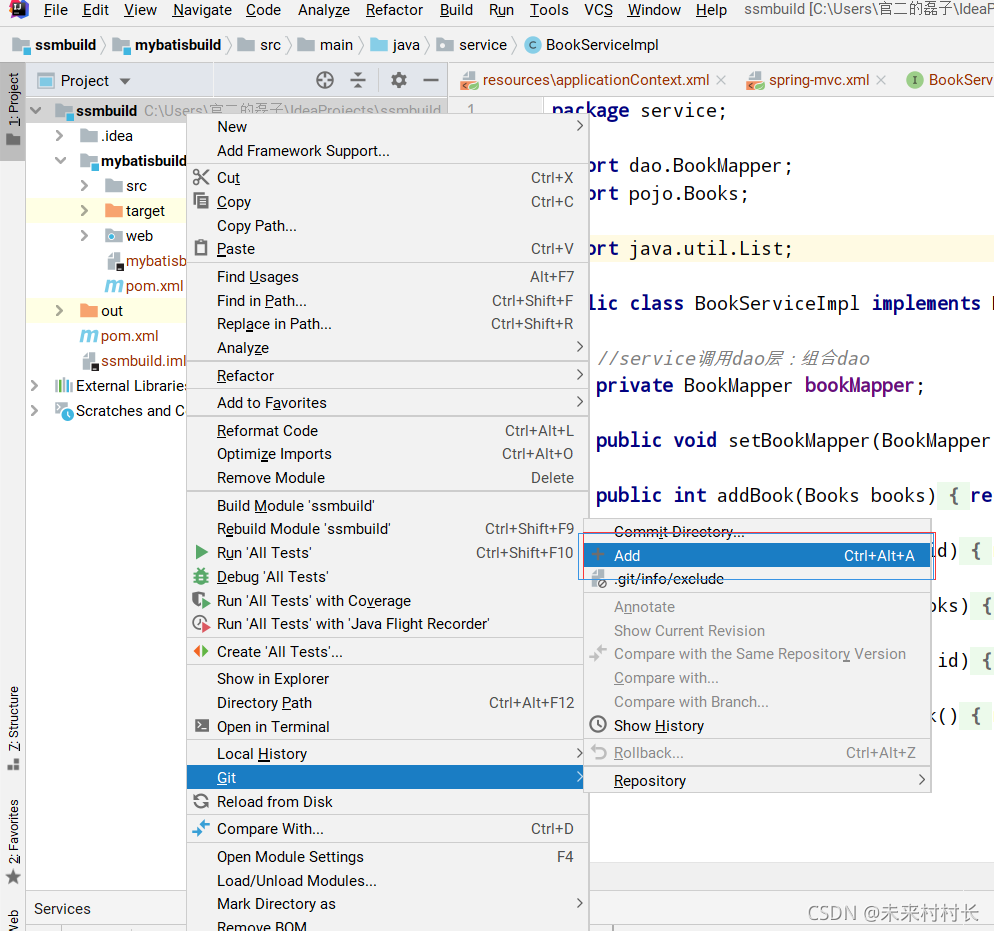994x931 pixels.
Task: Select Find in Path...
Action: click(x=387, y=300)
